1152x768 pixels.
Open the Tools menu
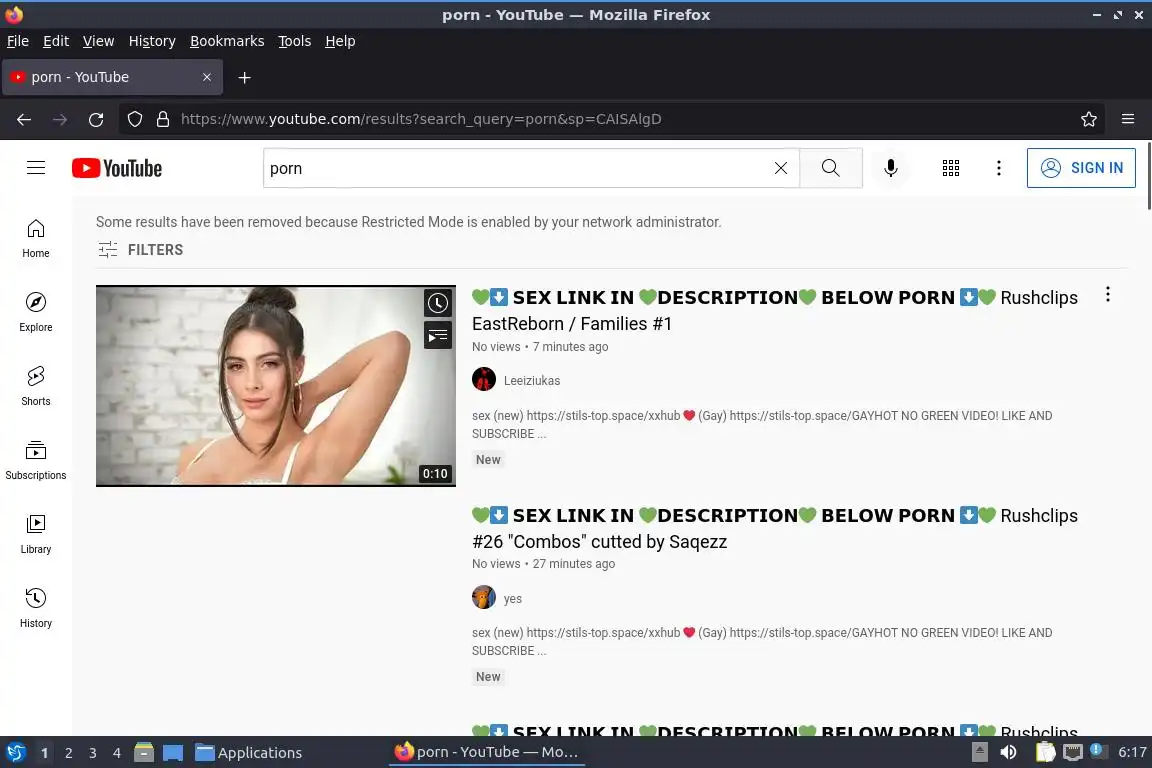[x=295, y=41]
